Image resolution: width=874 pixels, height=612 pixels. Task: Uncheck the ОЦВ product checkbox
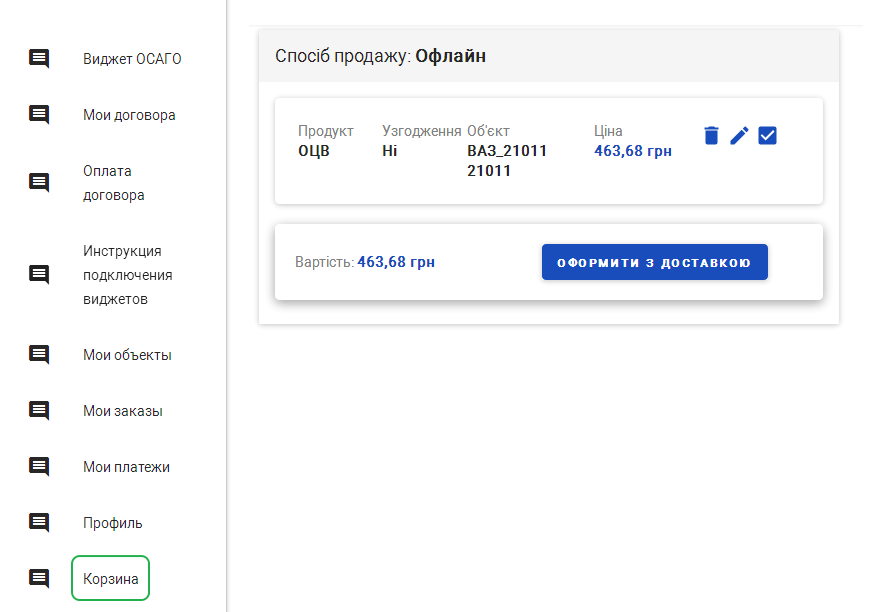click(x=767, y=136)
